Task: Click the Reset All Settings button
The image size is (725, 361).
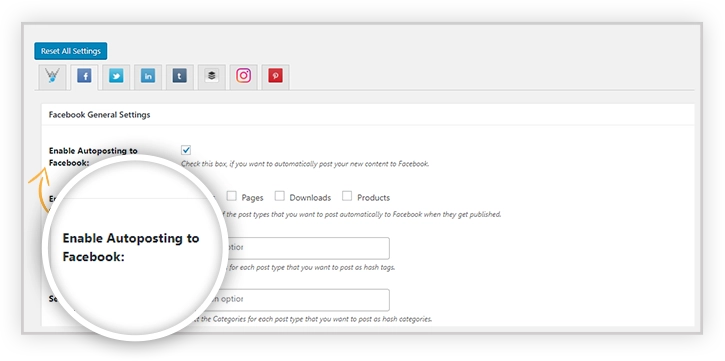Action: pyautogui.click(x=70, y=51)
